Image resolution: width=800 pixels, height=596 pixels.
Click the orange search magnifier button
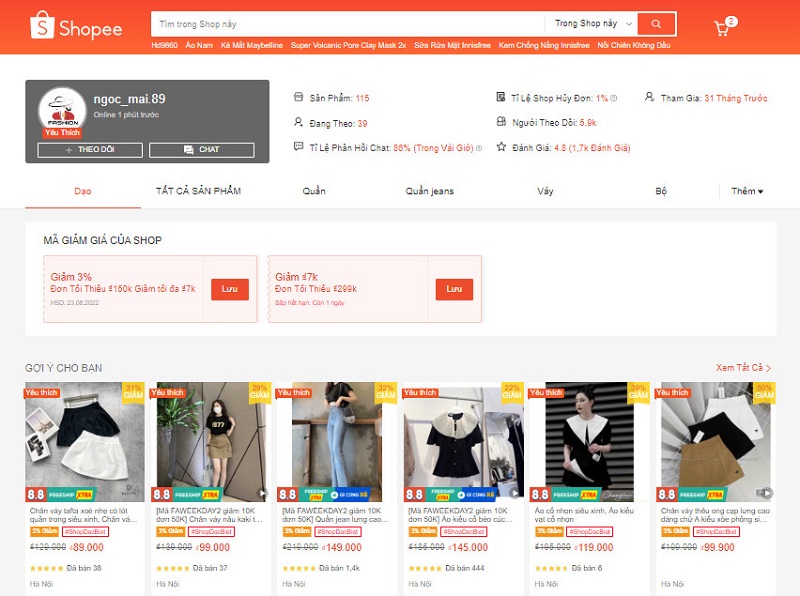tap(656, 23)
